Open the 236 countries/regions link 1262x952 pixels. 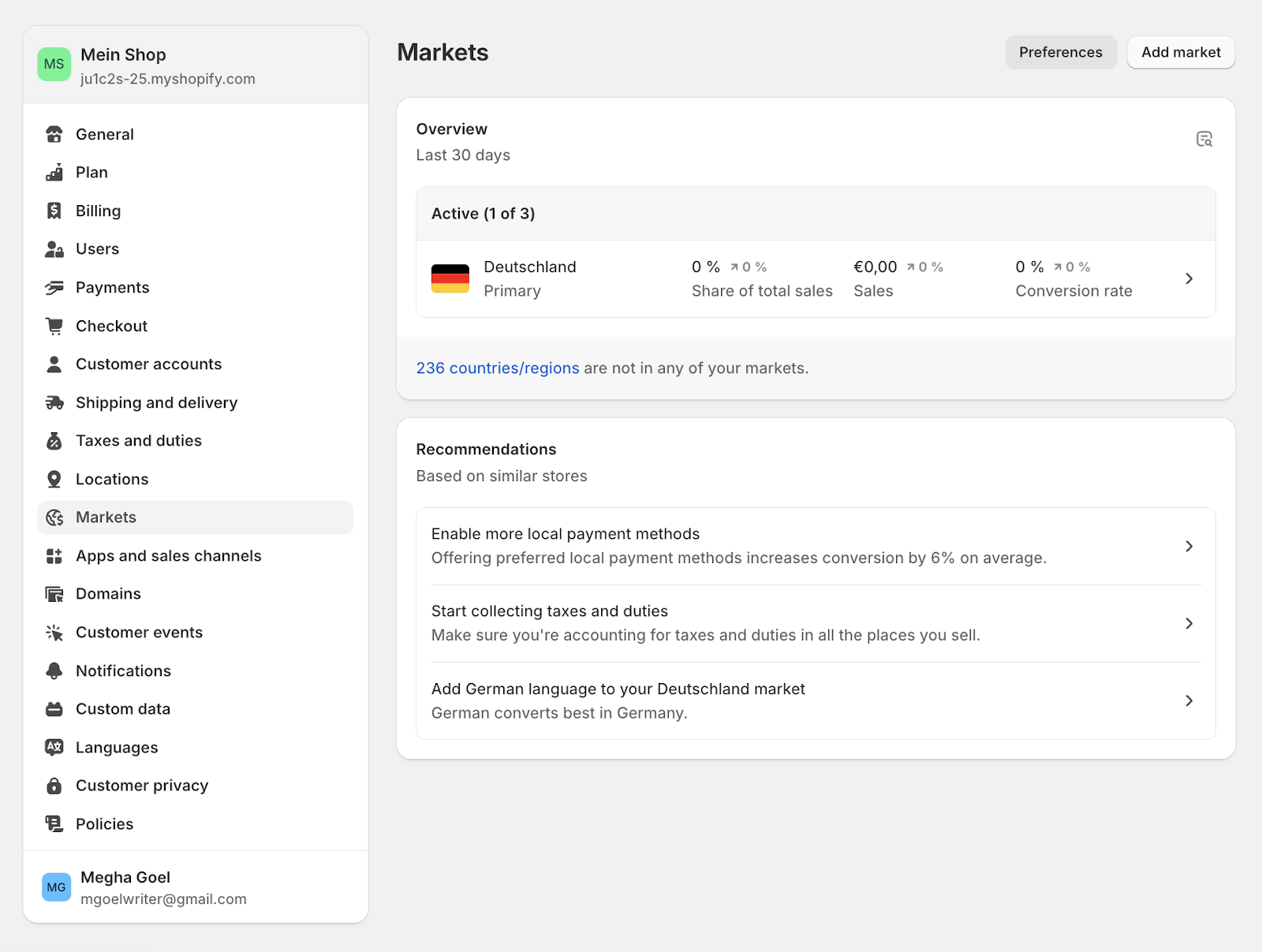click(498, 368)
